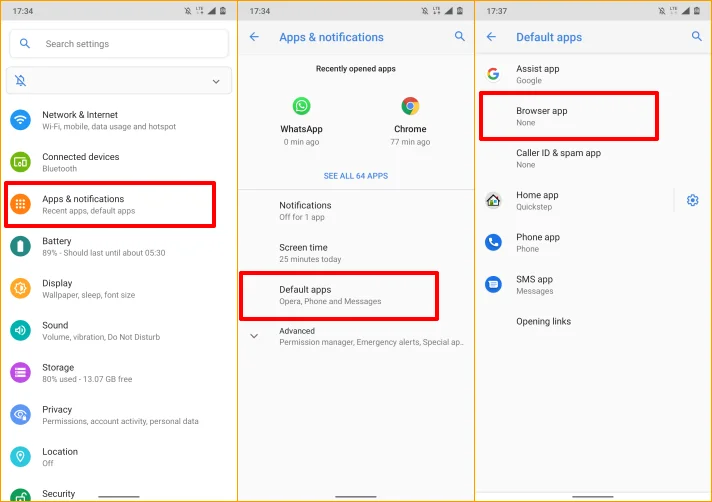Go back from Apps & notifications screen
The image size is (712, 502).
point(254,37)
